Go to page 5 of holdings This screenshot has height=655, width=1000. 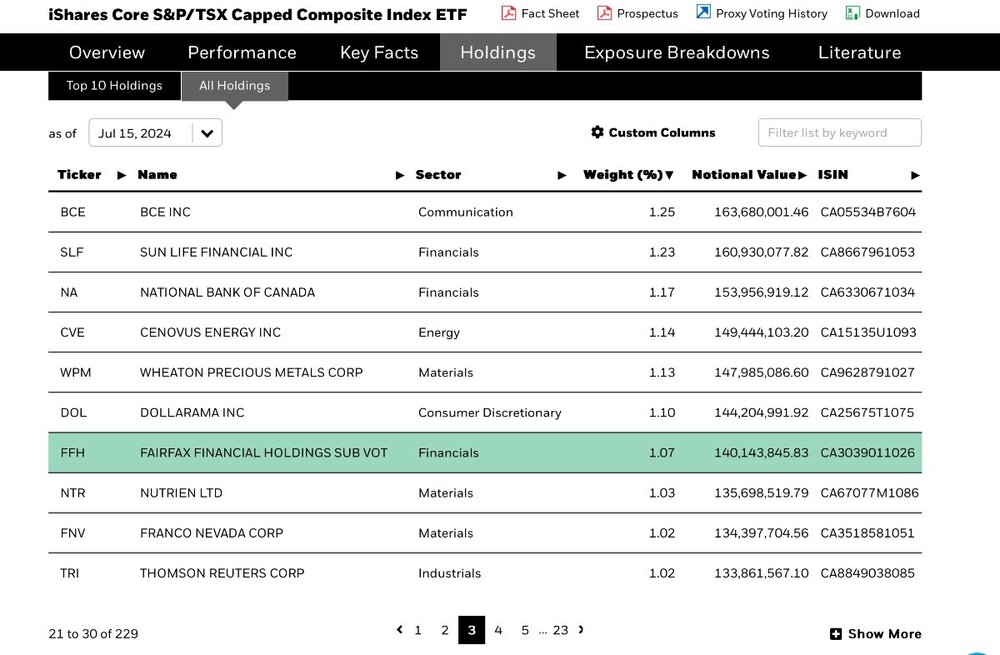coord(525,630)
